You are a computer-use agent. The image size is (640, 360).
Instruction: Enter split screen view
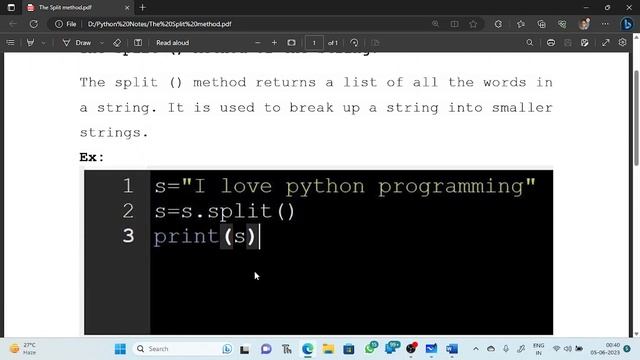tap(454, 24)
